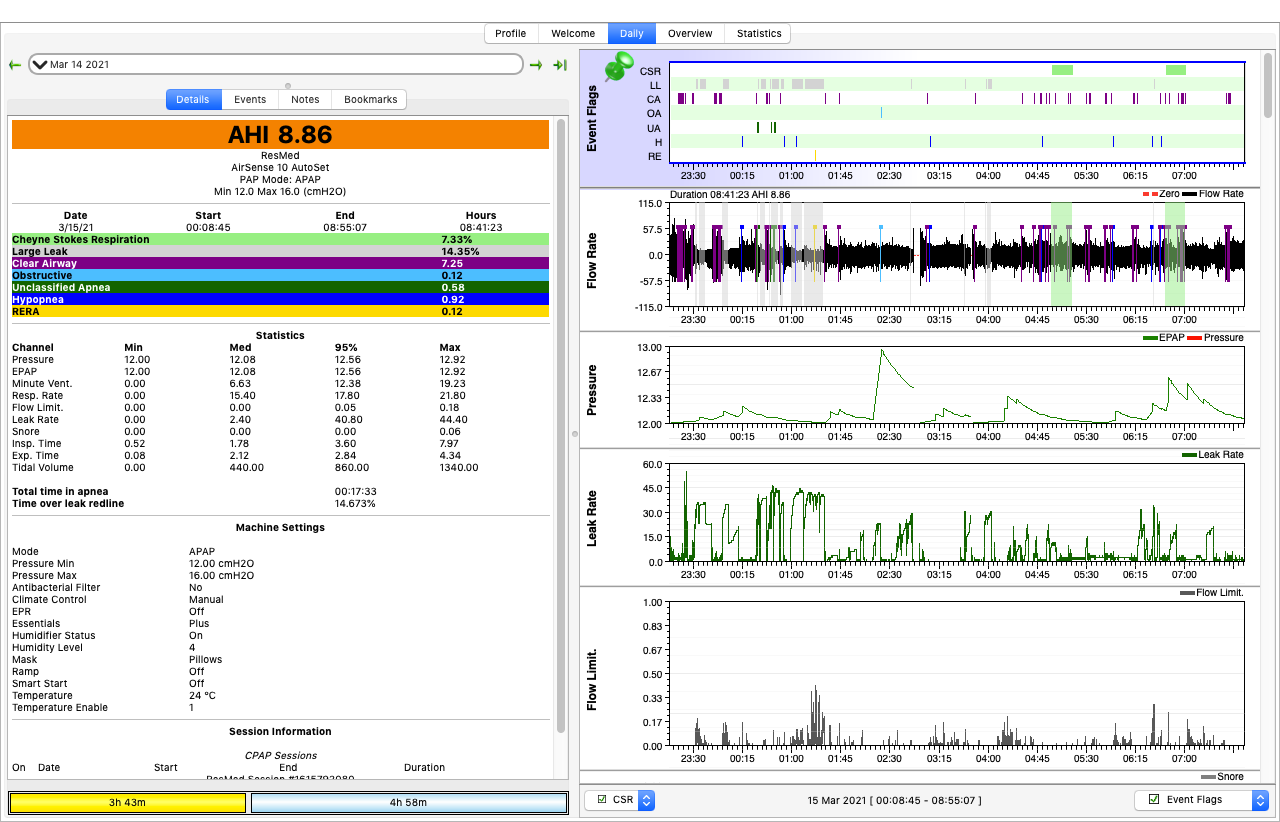Image resolution: width=1280 pixels, height=822 pixels.
Task: Click the Obstructive light blue row
Action: [x=280, y=276]
